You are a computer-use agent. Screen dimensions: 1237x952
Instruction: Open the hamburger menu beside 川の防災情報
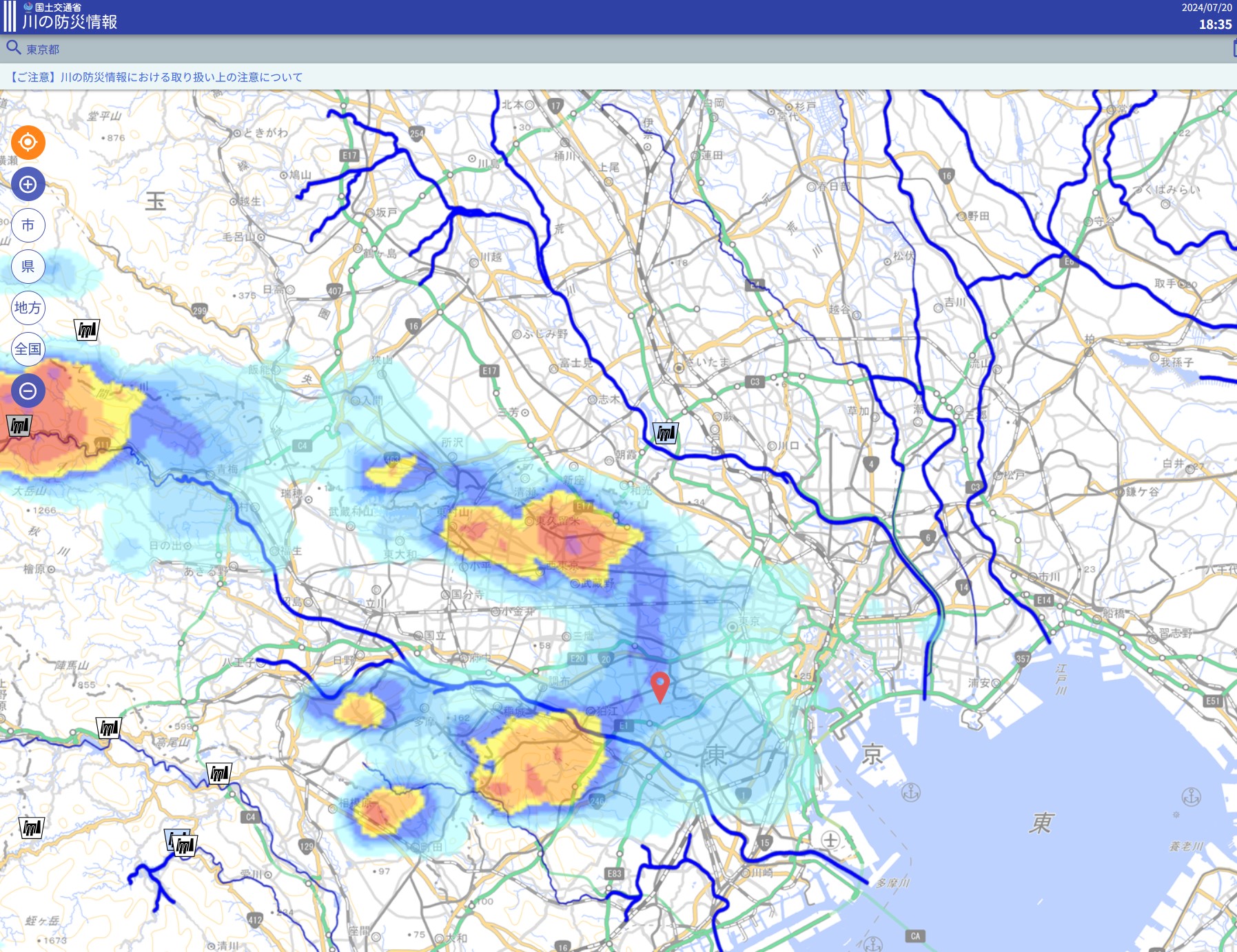point(9,17)
